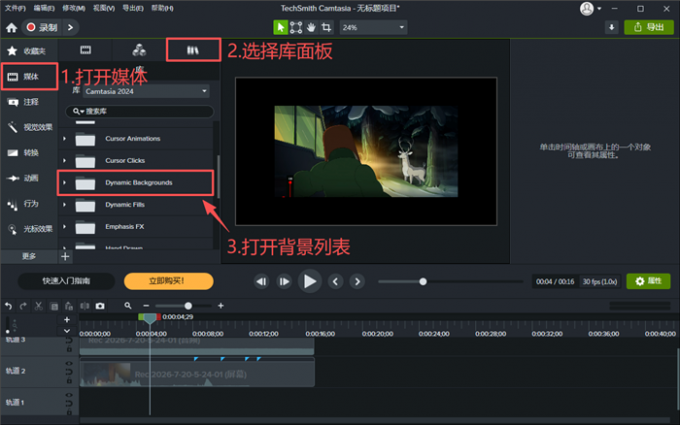Expand the Emphasis FX folder arrow
The height and width of the screenshot is (425, 680).
64,227
